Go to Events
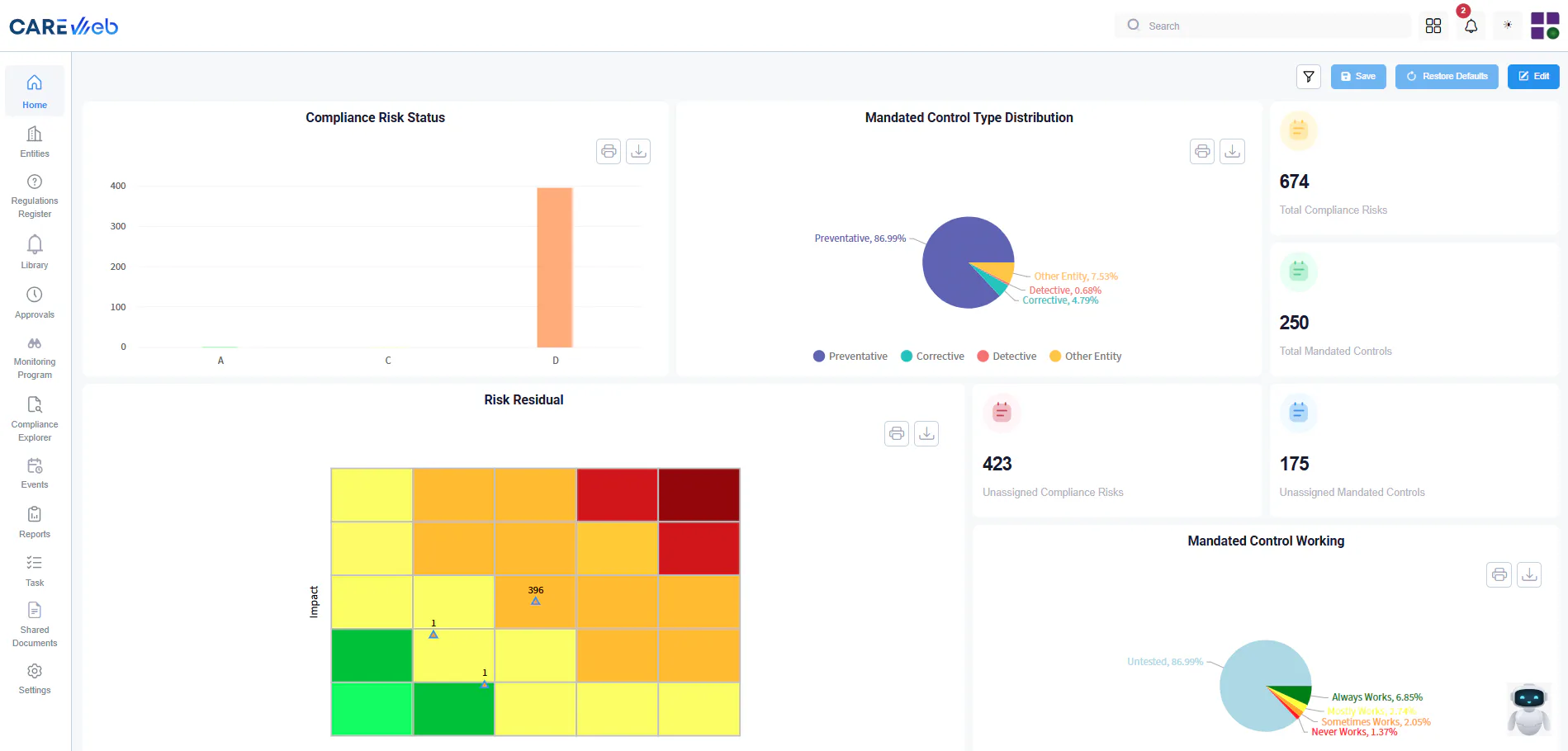The width and height of the screenshot is (1568, 751). 35,473
